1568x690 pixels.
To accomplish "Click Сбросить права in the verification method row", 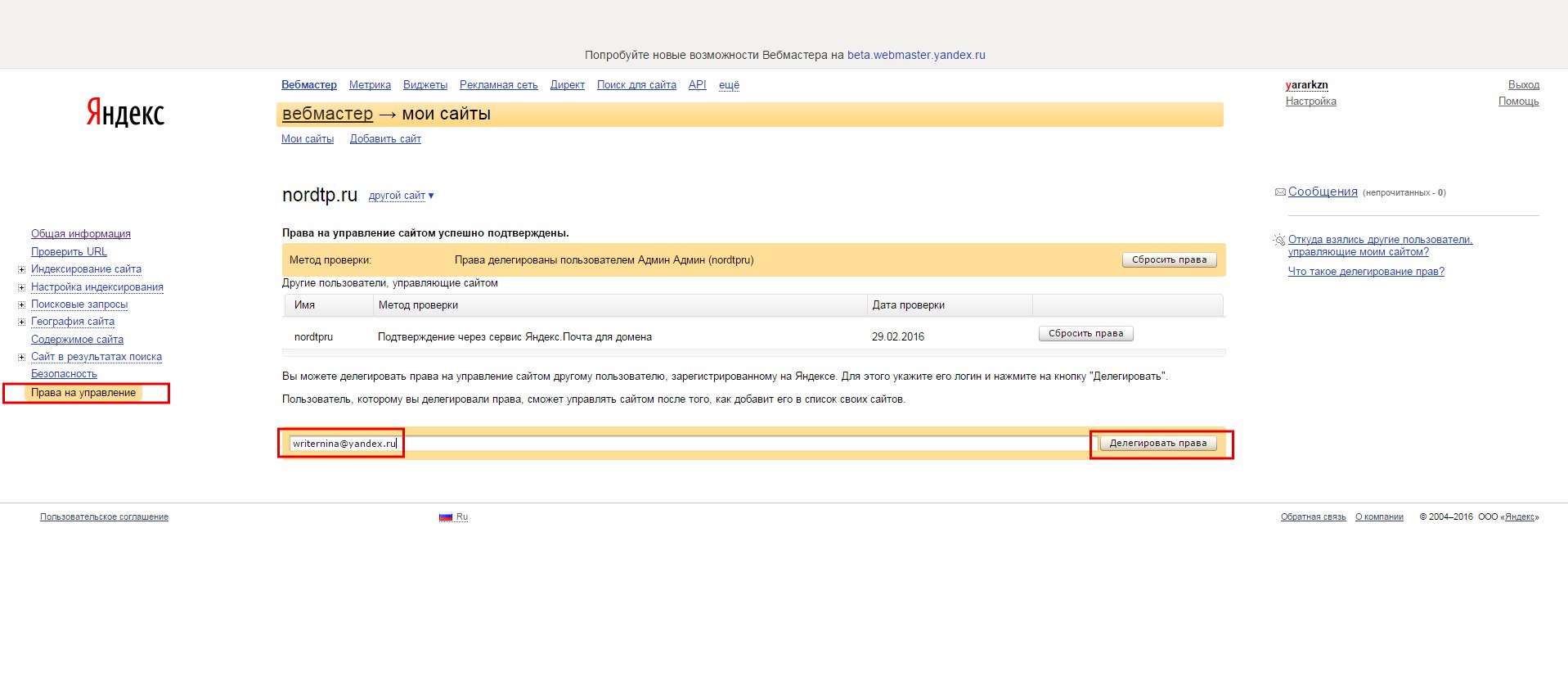I will [x=1170, y=259].
